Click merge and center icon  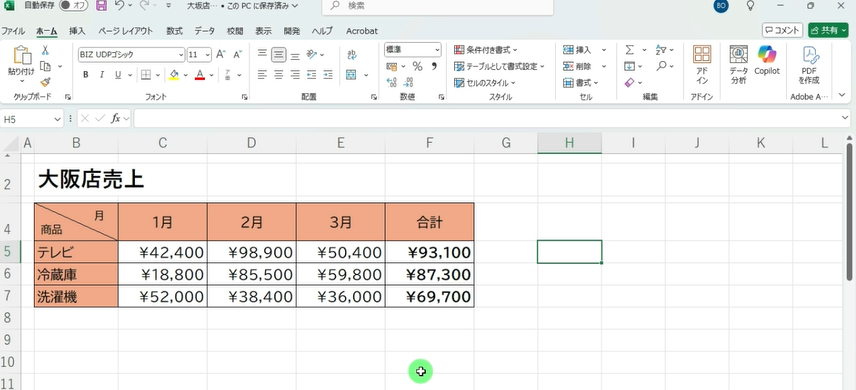pyautogui.click(x=352, y=75)
